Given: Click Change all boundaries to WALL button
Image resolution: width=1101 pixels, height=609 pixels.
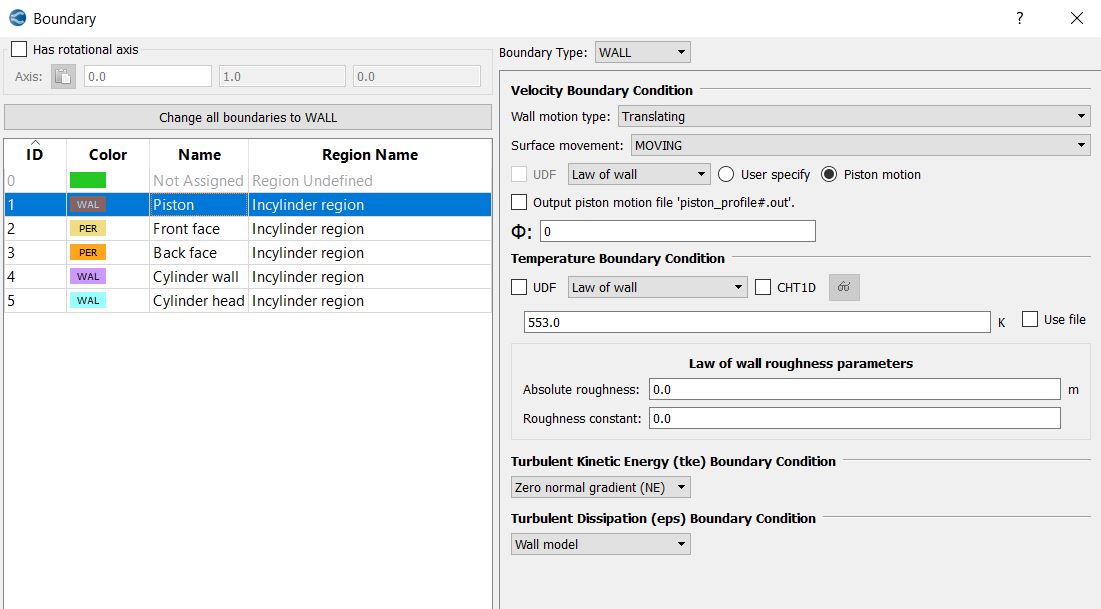Looking at the screenshot, I should pos(248,117).
